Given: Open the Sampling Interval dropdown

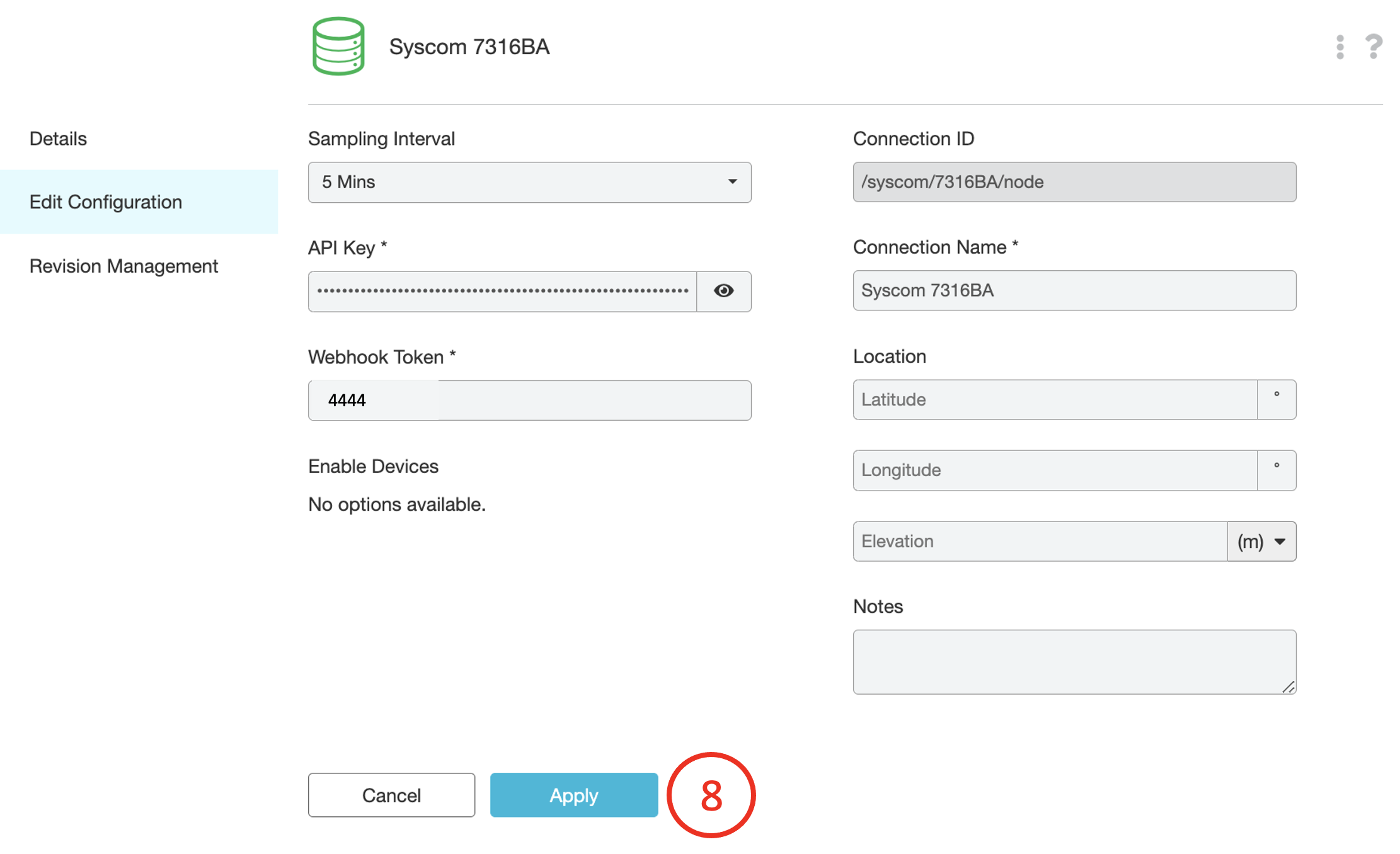Looking at the screenshot, I should click(529, 182).
